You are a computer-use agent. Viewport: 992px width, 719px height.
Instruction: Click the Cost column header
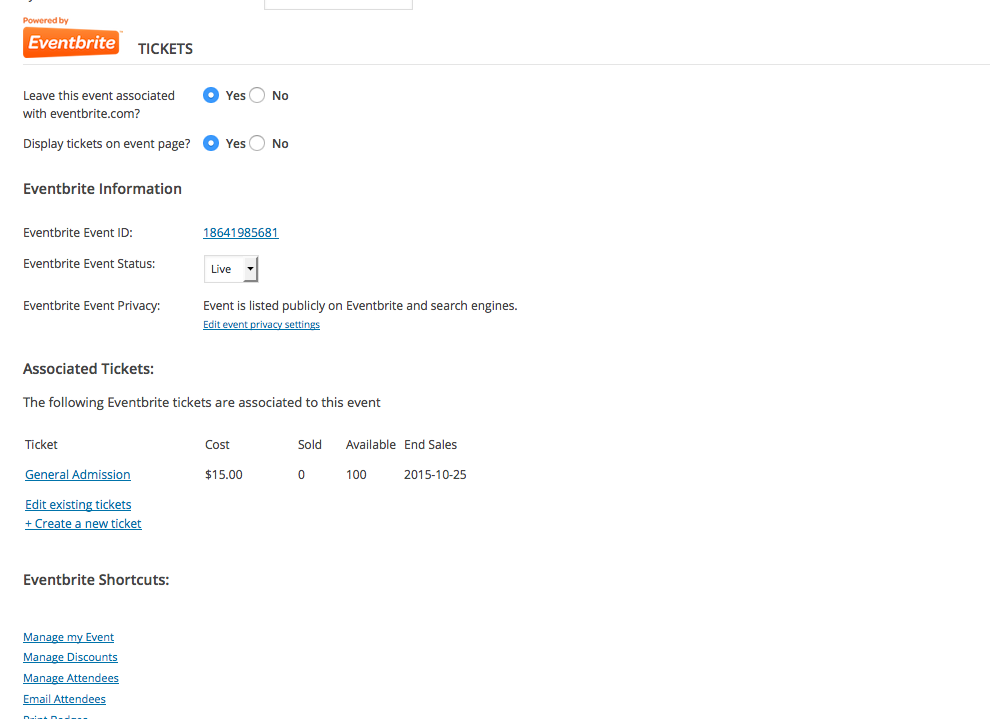pos(218,445)
